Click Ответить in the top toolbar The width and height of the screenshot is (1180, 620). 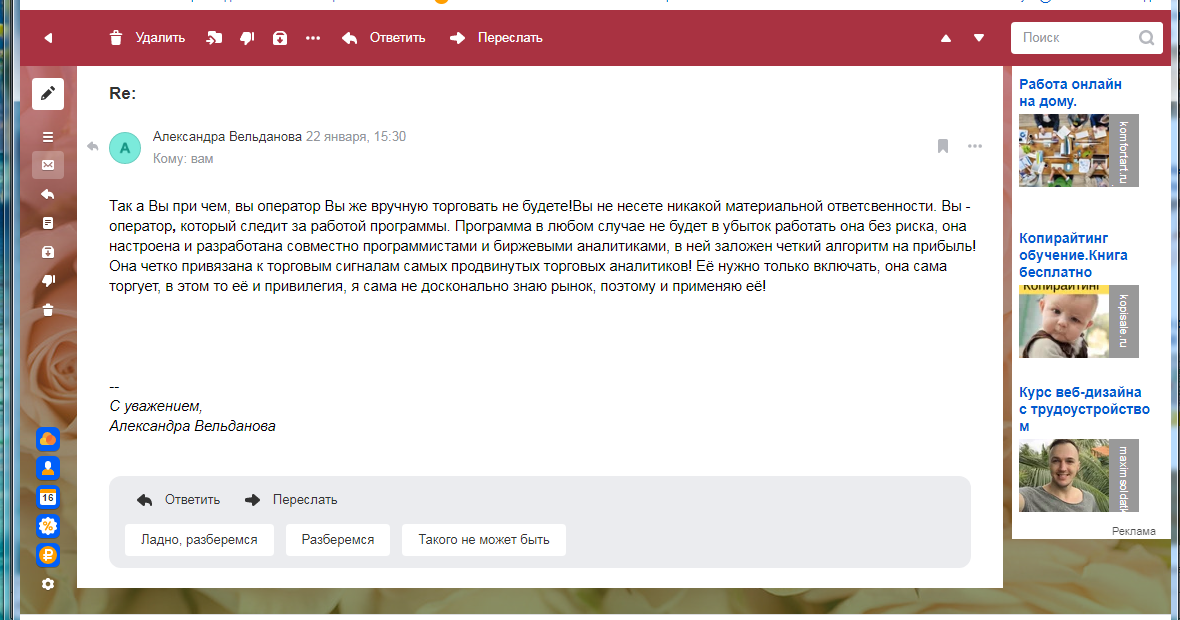pyautogui.click(x=383, y=38)
